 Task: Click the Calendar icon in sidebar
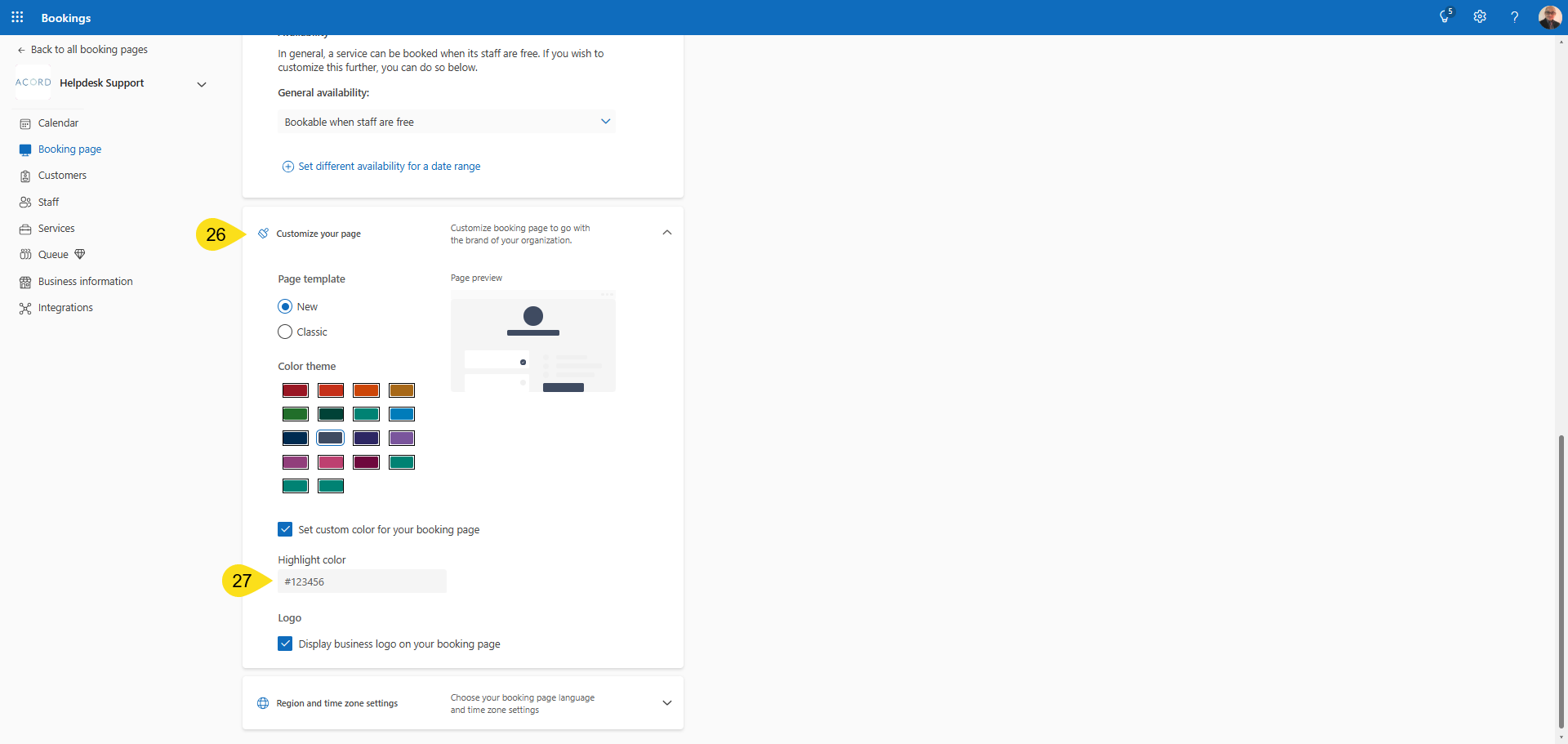click(25, 123)
